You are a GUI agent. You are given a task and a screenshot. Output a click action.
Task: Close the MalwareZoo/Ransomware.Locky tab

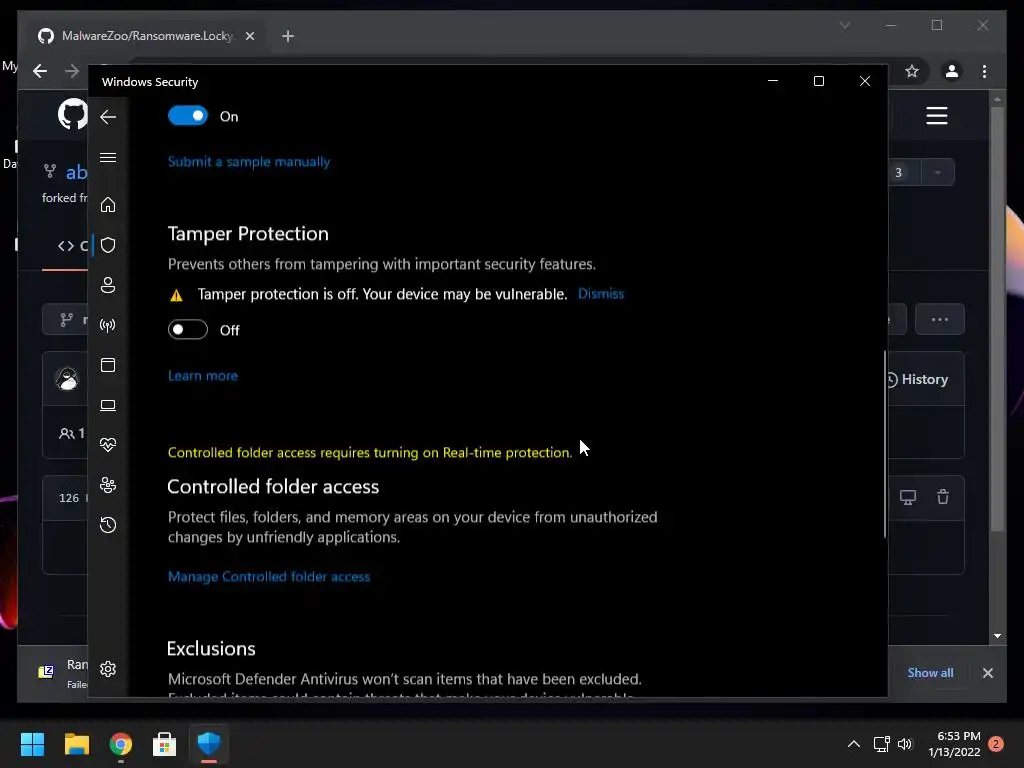point(249,37)
